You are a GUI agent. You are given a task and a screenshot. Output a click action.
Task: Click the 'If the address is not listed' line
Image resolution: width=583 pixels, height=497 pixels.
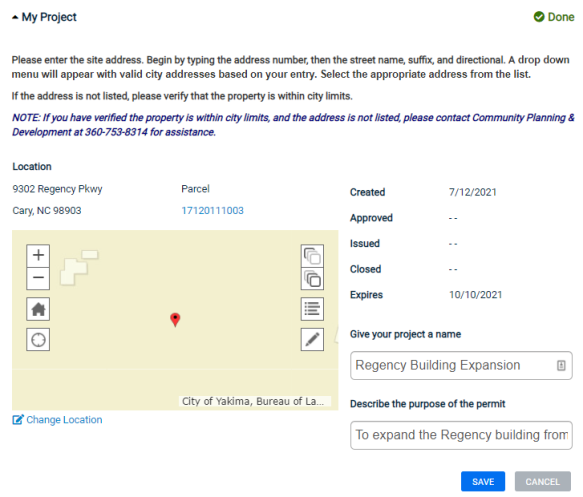[182, 96]
